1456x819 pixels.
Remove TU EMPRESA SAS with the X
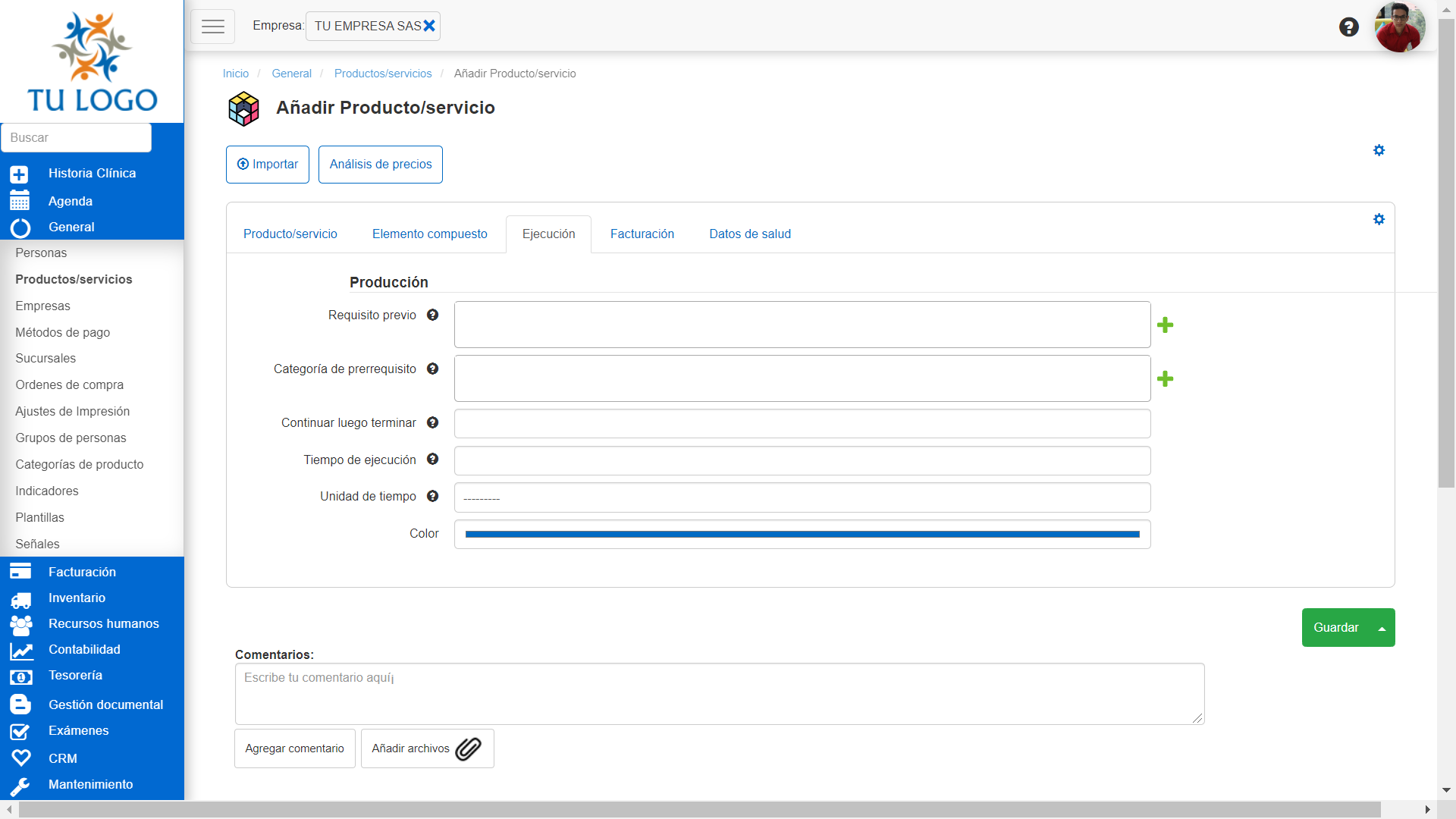pos(429,26)
